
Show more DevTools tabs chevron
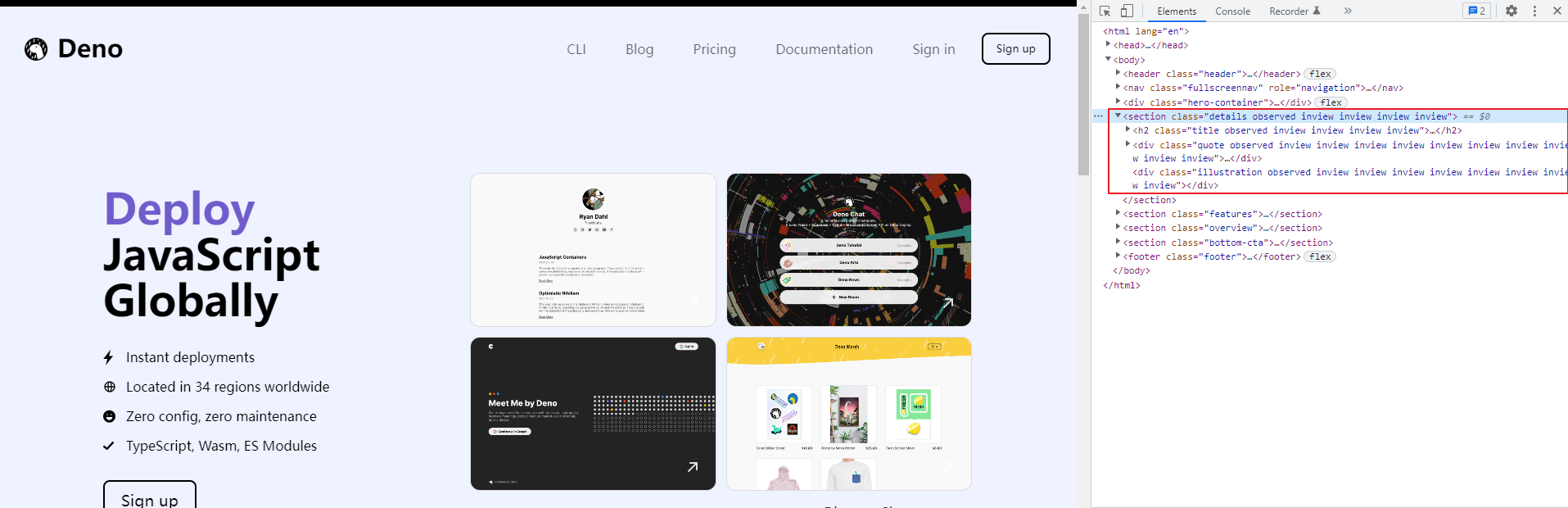(1348, 11)
